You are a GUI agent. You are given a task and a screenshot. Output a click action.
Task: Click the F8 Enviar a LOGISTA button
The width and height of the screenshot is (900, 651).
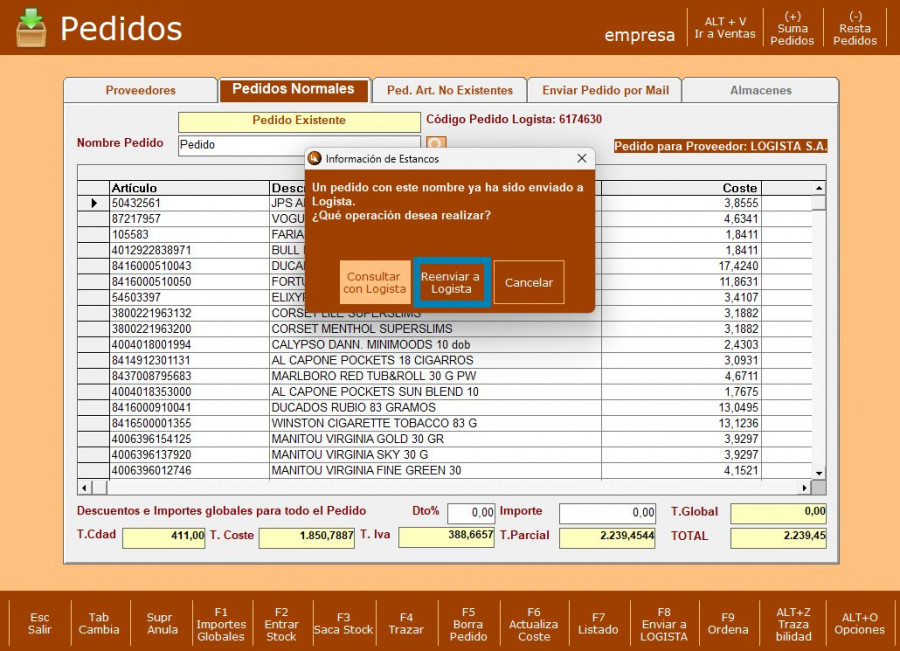(x=664, y=622)
